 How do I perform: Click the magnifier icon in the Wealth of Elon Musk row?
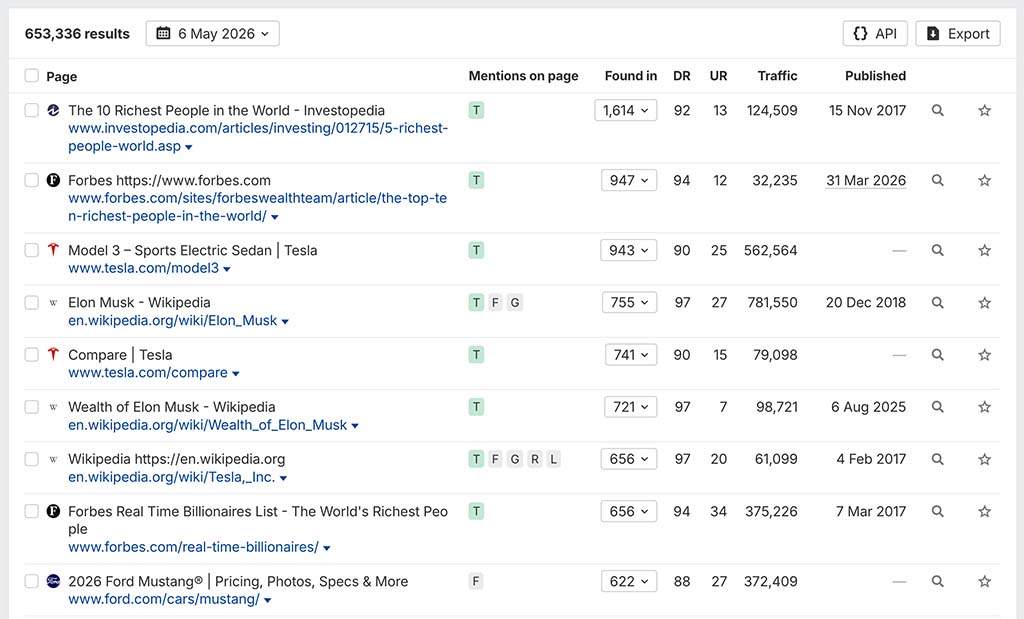[937, 407]
